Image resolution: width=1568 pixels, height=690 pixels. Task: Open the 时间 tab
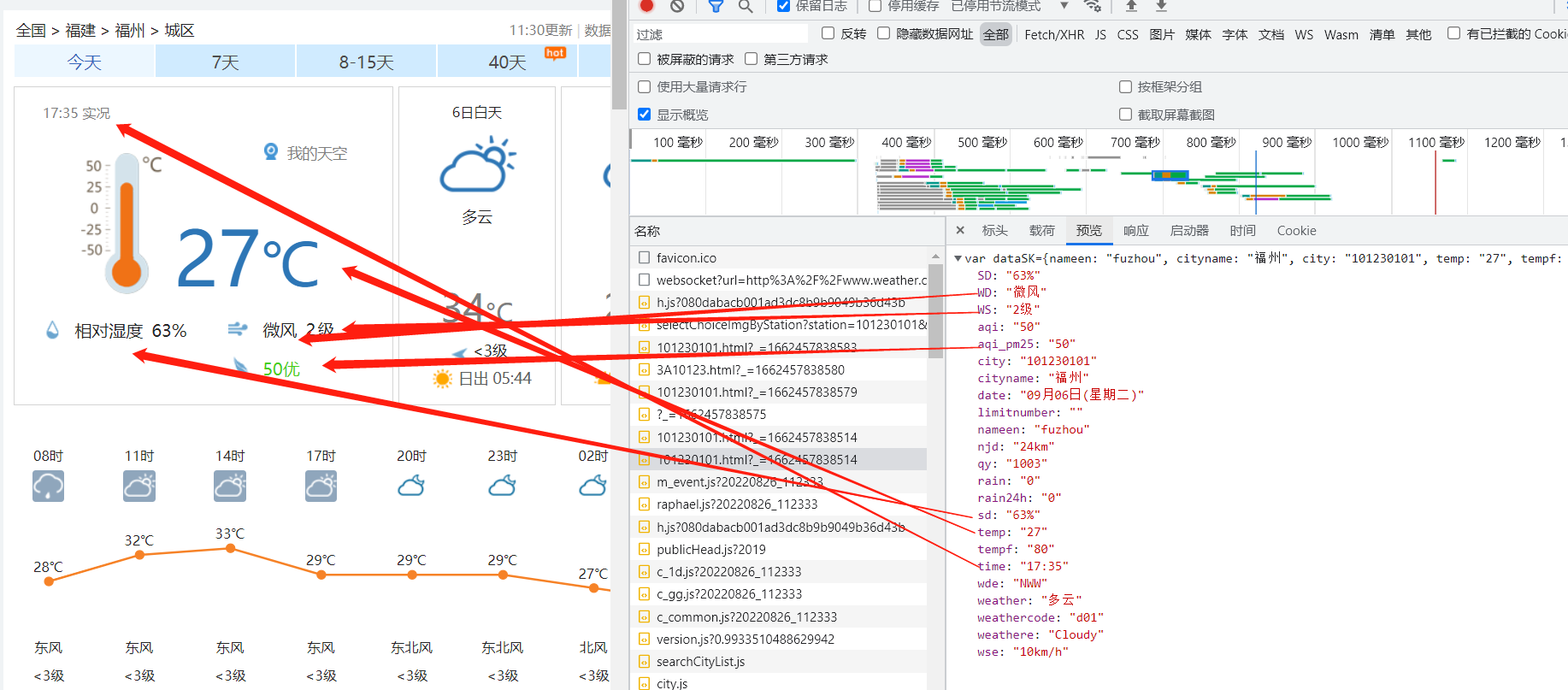pyautogui.click(x=1243, y=231)
